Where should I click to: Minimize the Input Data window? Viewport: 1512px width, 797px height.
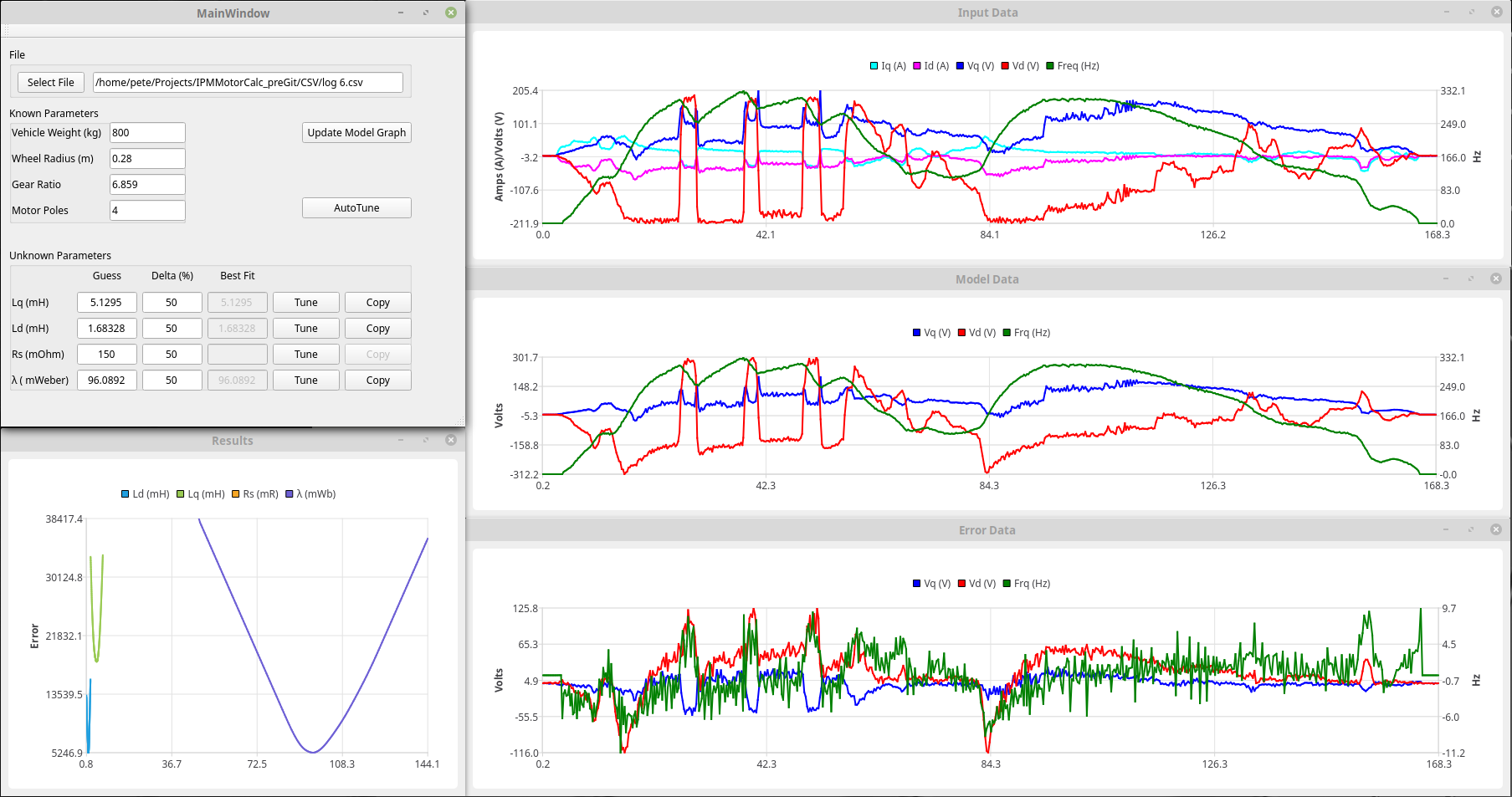tap(1446, 12)
